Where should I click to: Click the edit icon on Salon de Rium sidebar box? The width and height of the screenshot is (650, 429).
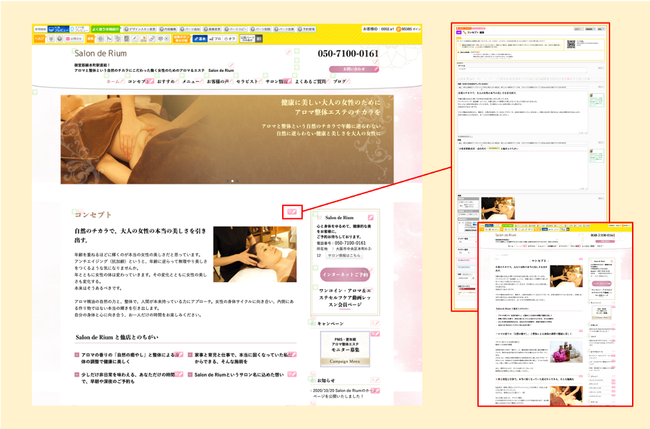369,217
